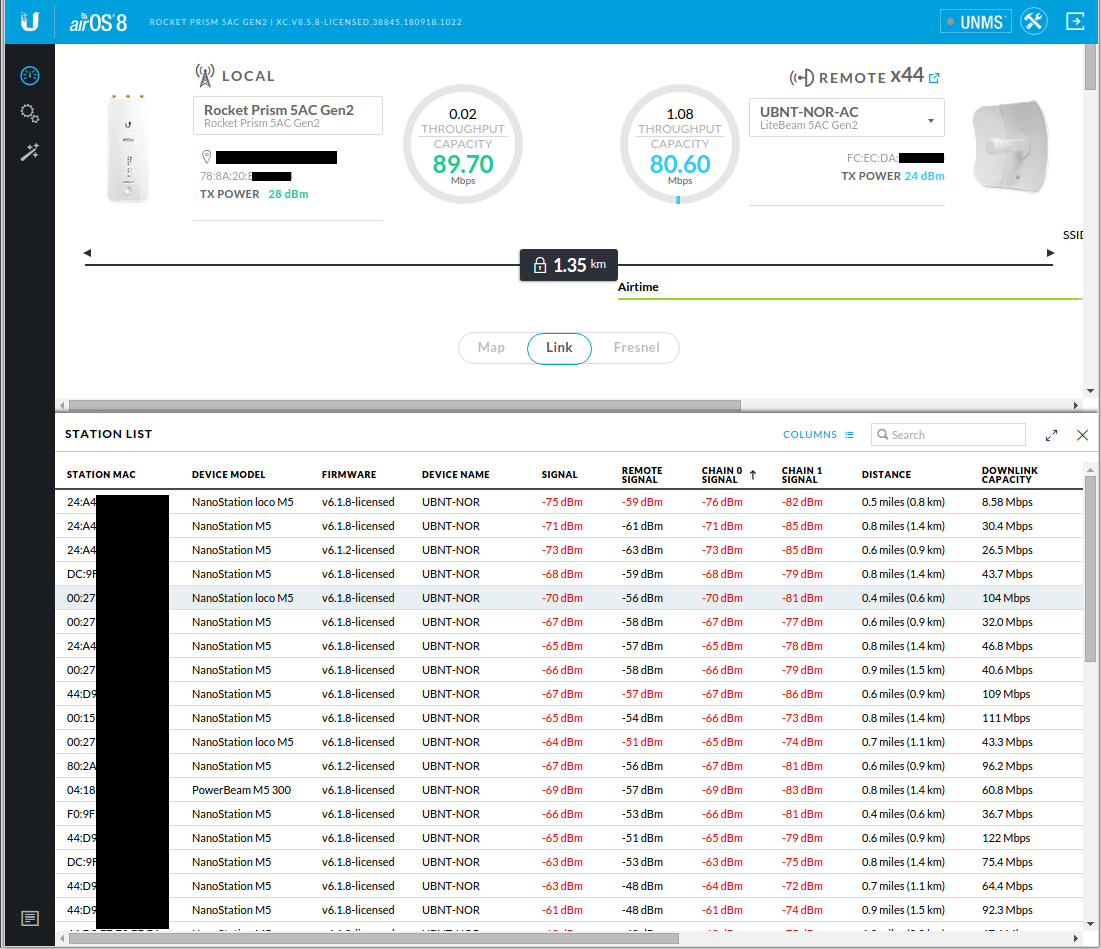Open the magic wand tools icon
The height and width of the screenshot is (949, 1101).
pos(30,152)
